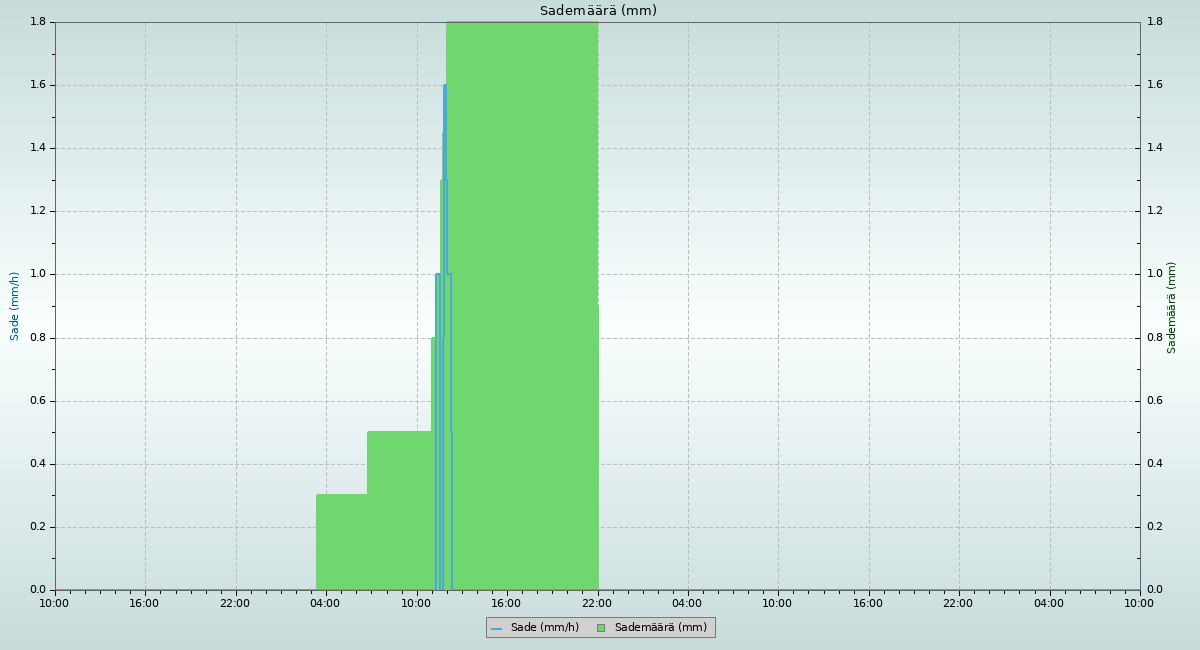The height and width of the screenshot is (650, 1200).
Task: Click the blue line icon in legend
Action: point(496,628)
